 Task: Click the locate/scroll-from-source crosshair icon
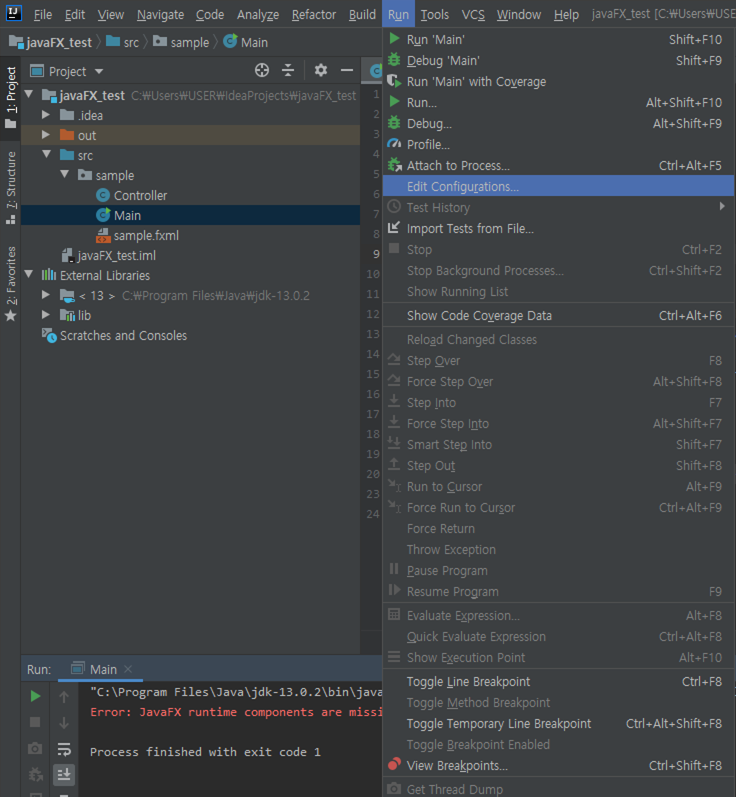point(262,70)
